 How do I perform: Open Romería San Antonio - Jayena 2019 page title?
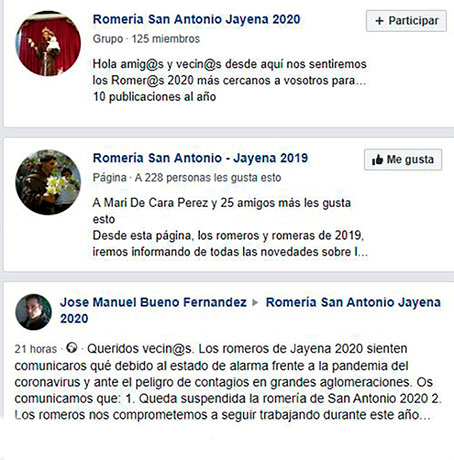(200, 158)
